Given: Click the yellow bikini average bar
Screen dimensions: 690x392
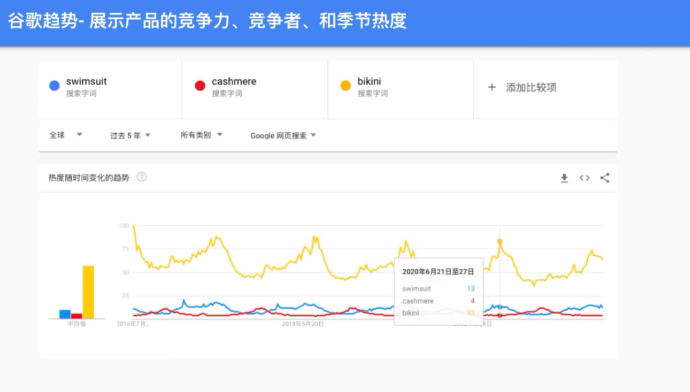Looking at the screenshot, I should 88,292.
